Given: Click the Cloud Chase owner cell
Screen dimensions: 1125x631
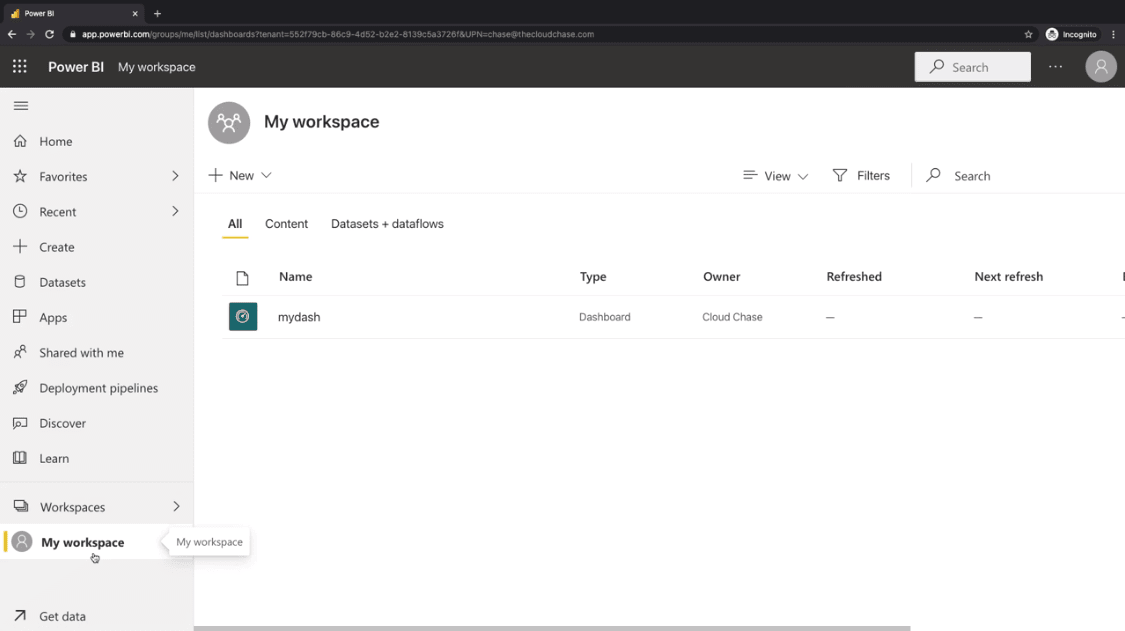Looking at the screenshot, I should [x=732, y=317].
